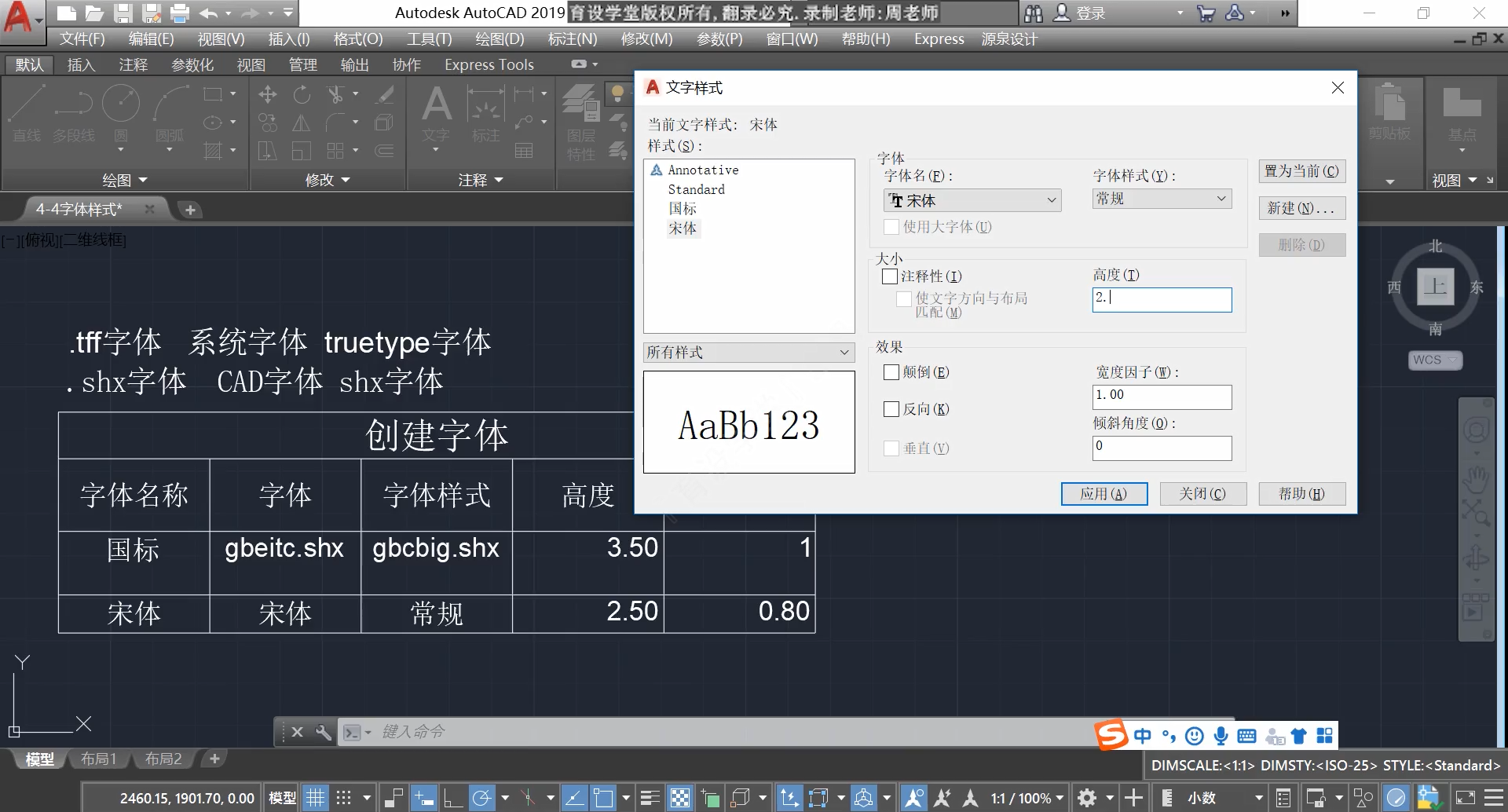Enable the Upside down (颠倒) checkbox

(x=891, y=372)
